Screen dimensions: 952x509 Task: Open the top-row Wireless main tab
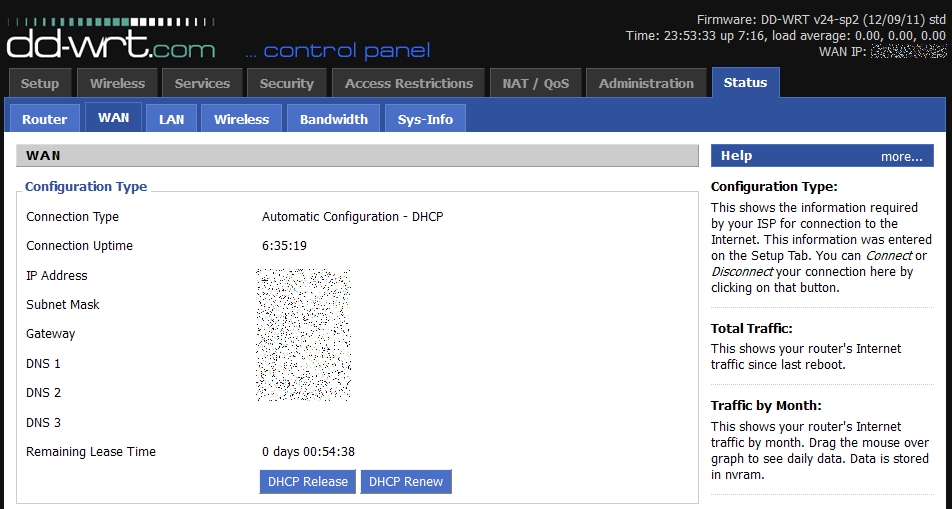click(117, 84)
